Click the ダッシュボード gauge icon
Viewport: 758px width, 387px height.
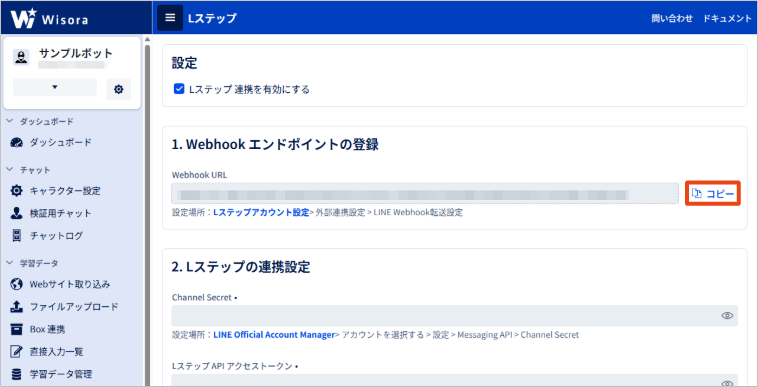pos(16,143)
